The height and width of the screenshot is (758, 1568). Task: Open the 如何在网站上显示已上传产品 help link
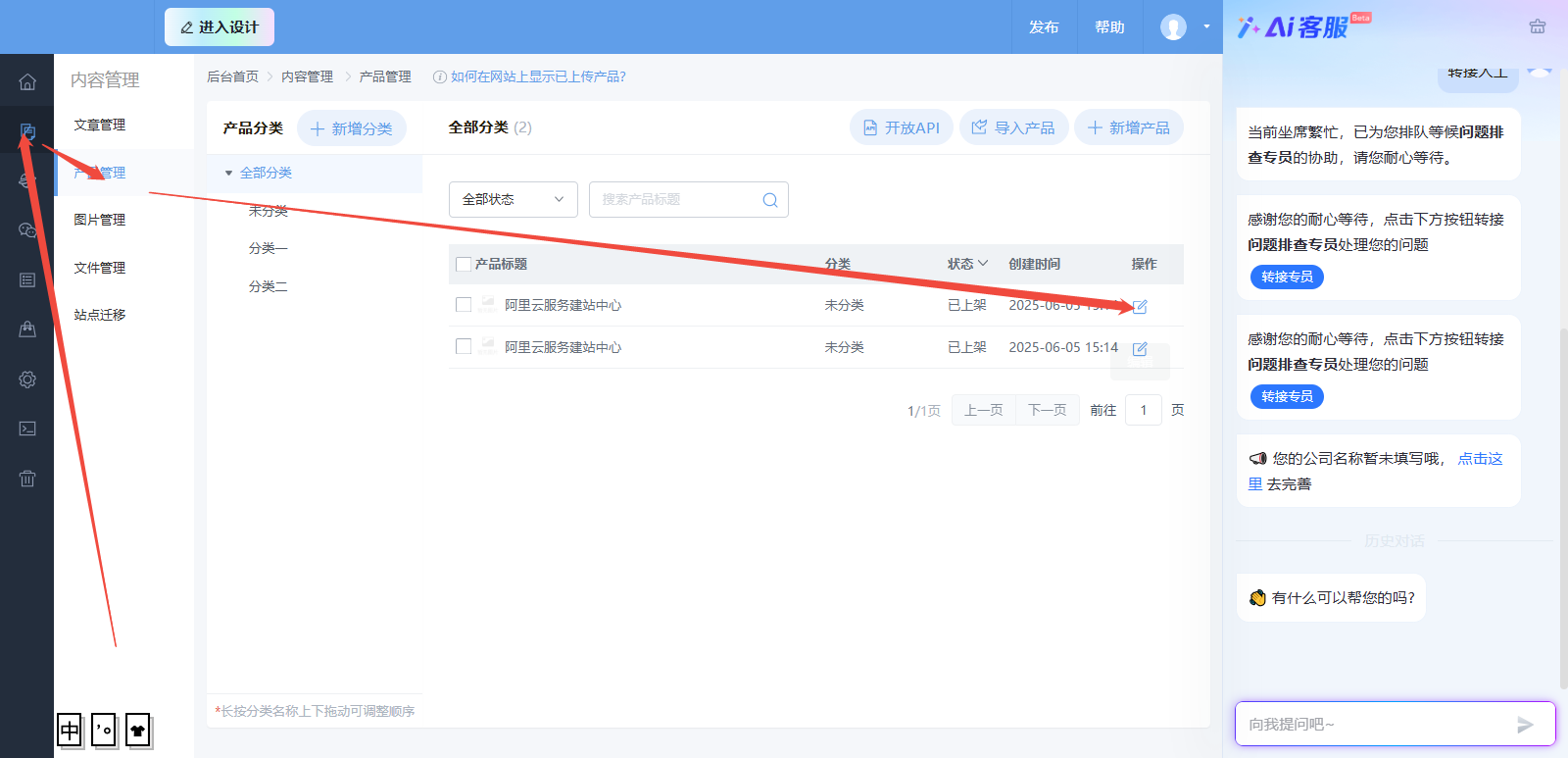537,76
